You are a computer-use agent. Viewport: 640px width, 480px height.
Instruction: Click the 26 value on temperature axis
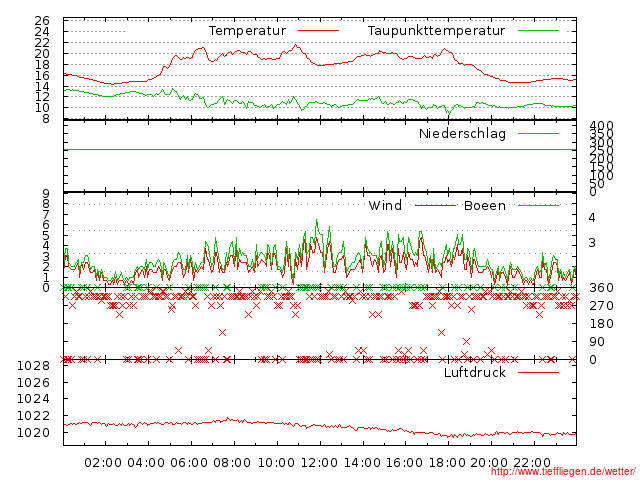42,20
